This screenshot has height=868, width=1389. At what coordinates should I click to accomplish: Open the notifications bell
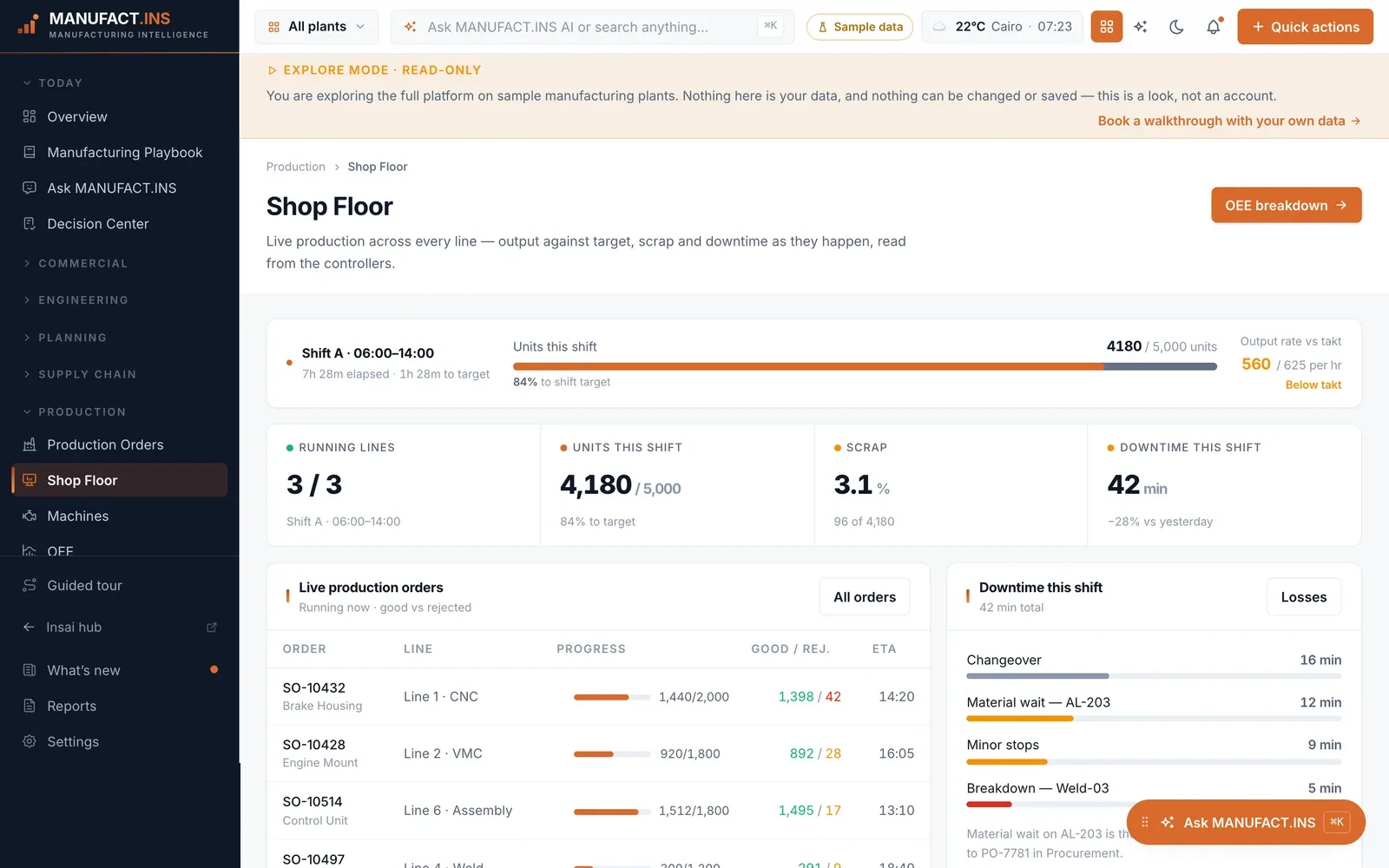pyautogui.click(x=1213, y=27)
